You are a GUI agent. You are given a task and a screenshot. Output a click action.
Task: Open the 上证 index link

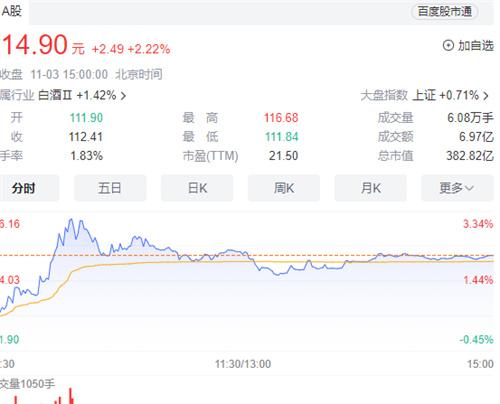click(424, 95)
